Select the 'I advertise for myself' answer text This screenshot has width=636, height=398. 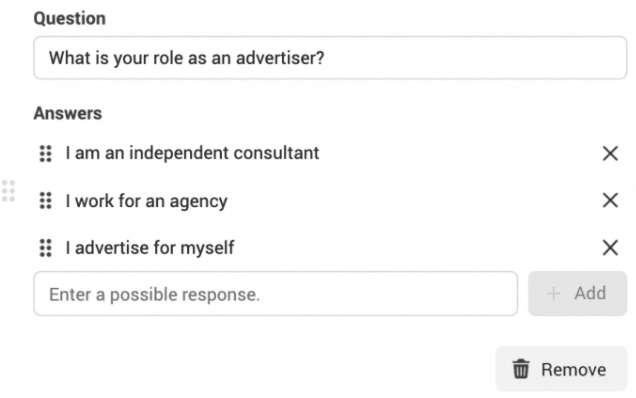point(150,248)
